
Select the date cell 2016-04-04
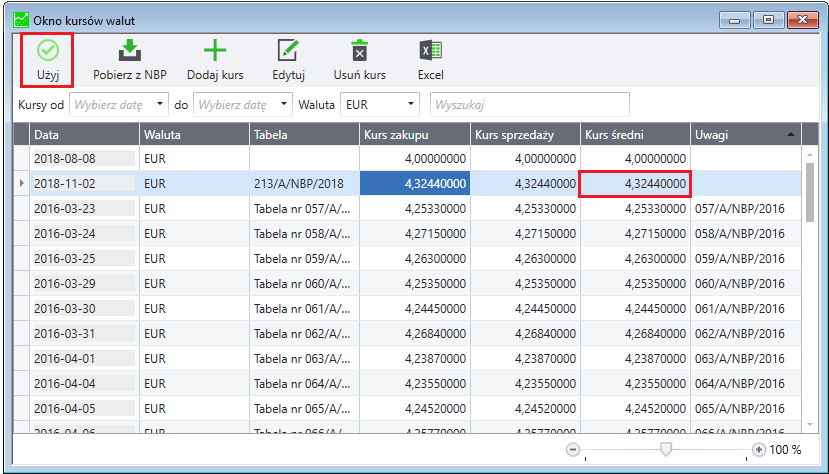[84, 384]
